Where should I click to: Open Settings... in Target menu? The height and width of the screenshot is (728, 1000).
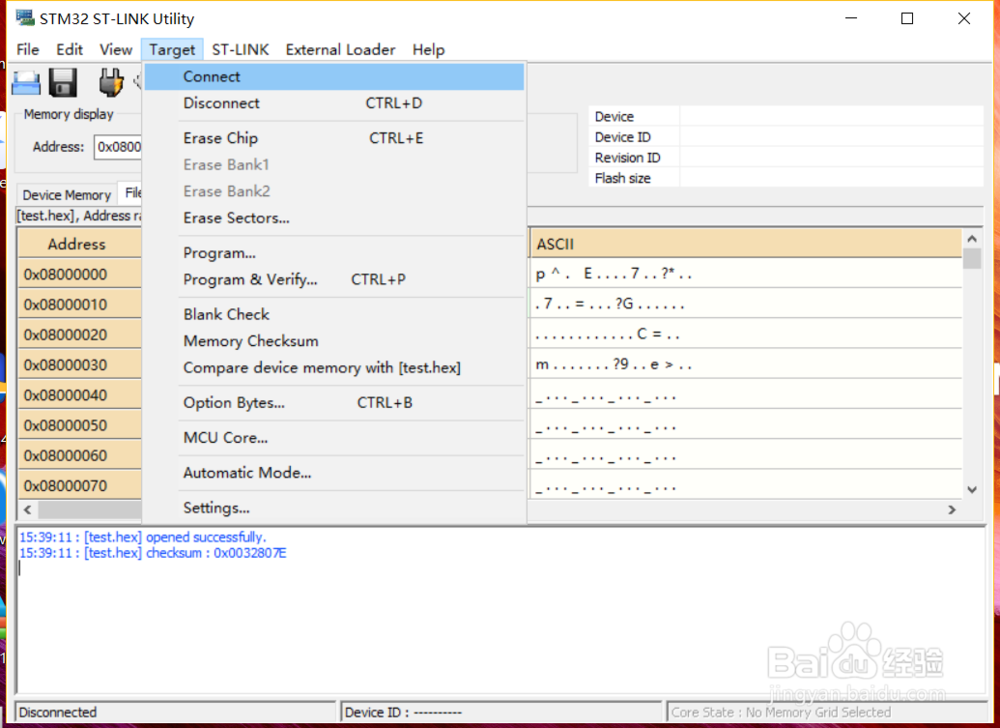tap(334, 508)
